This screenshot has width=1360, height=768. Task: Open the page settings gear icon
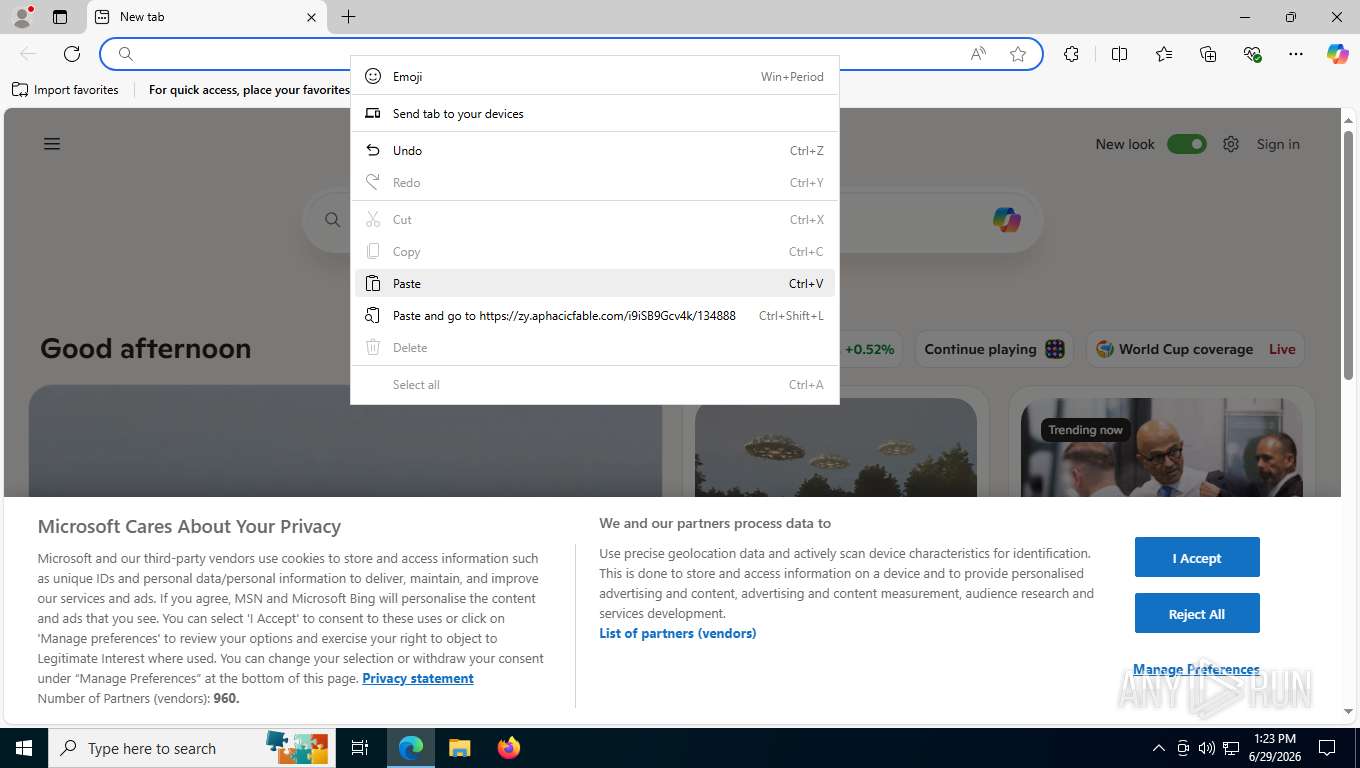(x=1231, y=144)
